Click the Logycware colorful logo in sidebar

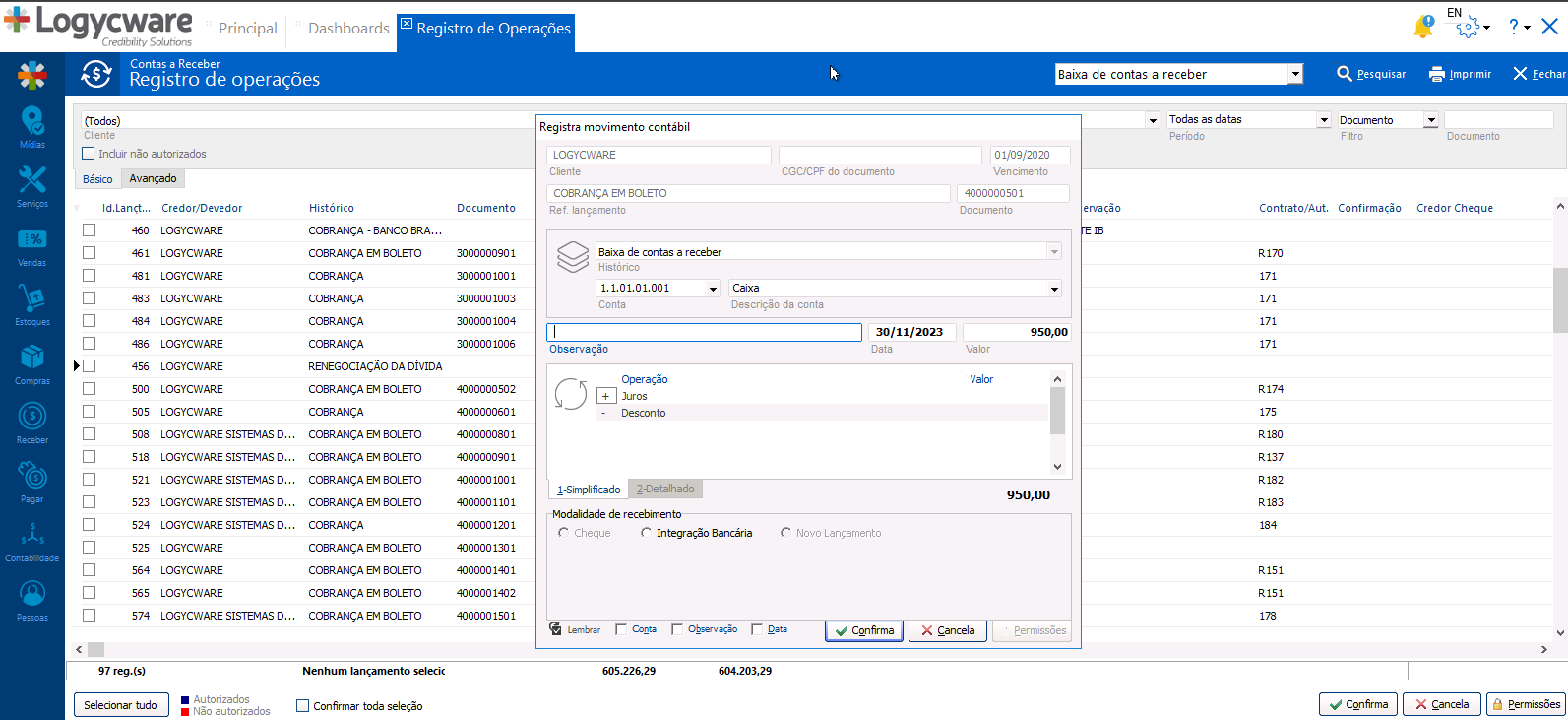pyautogui.click(x=32, y=74)
